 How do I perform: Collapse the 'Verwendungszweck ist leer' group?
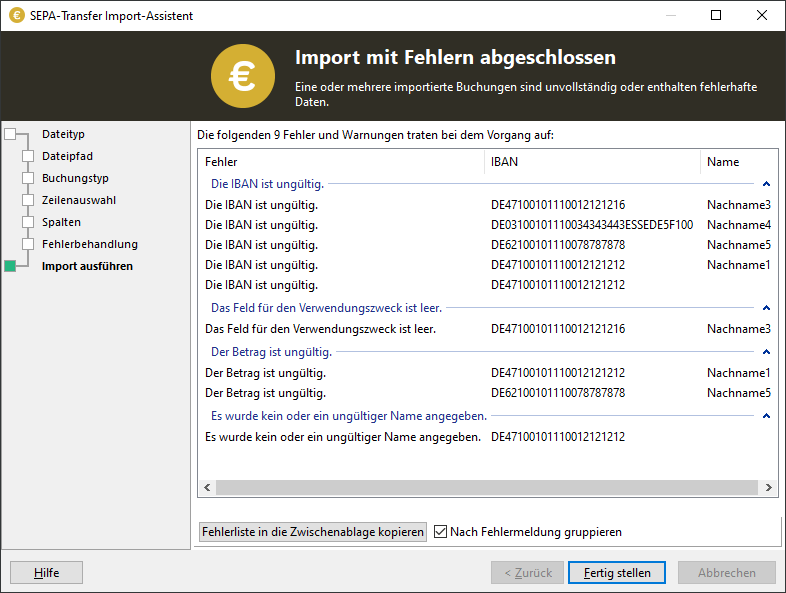766,308
